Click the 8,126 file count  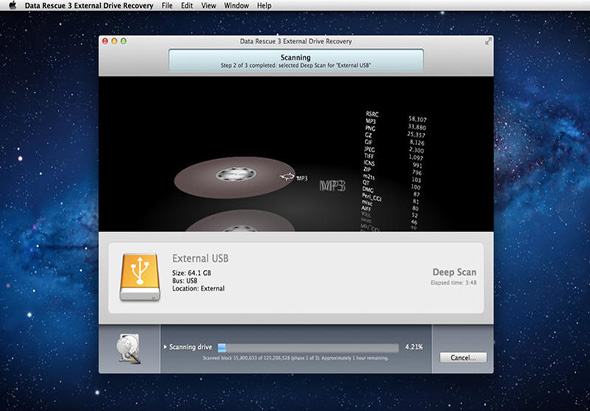(x=417, y=143)
